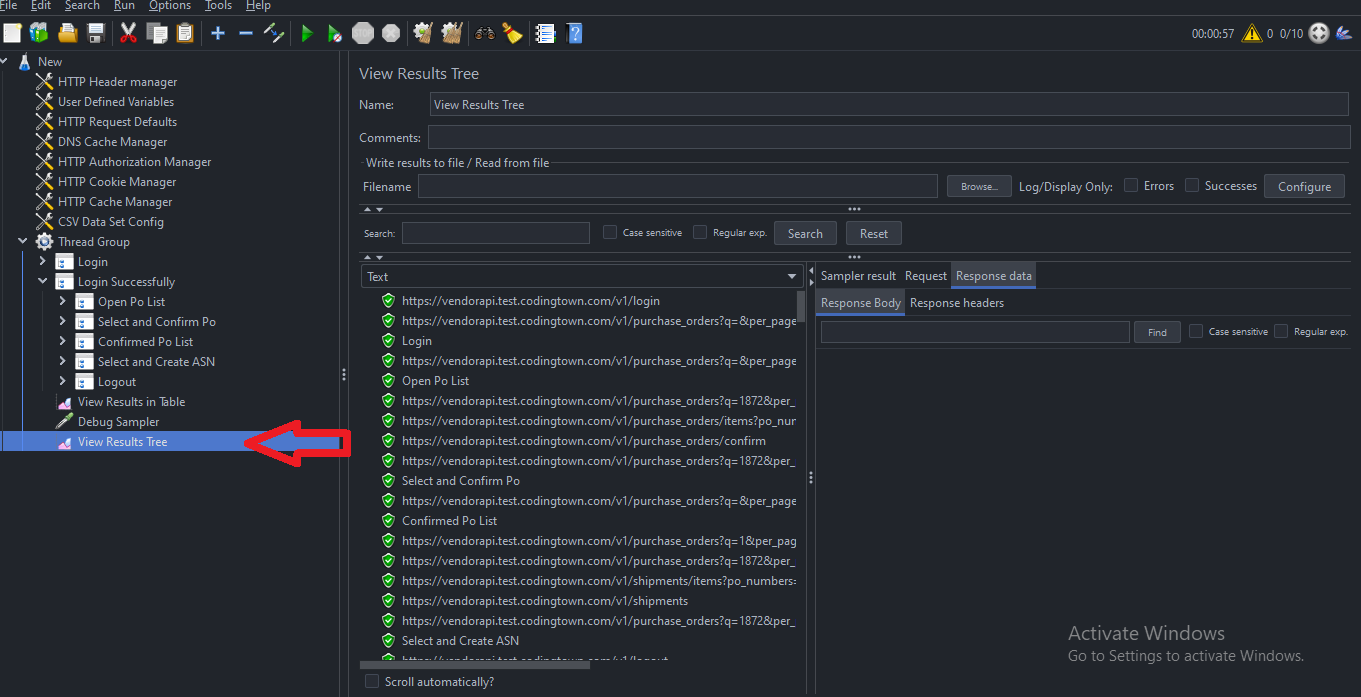
Task: Save the test plan with floppy icon
Action: coord(95,33)
